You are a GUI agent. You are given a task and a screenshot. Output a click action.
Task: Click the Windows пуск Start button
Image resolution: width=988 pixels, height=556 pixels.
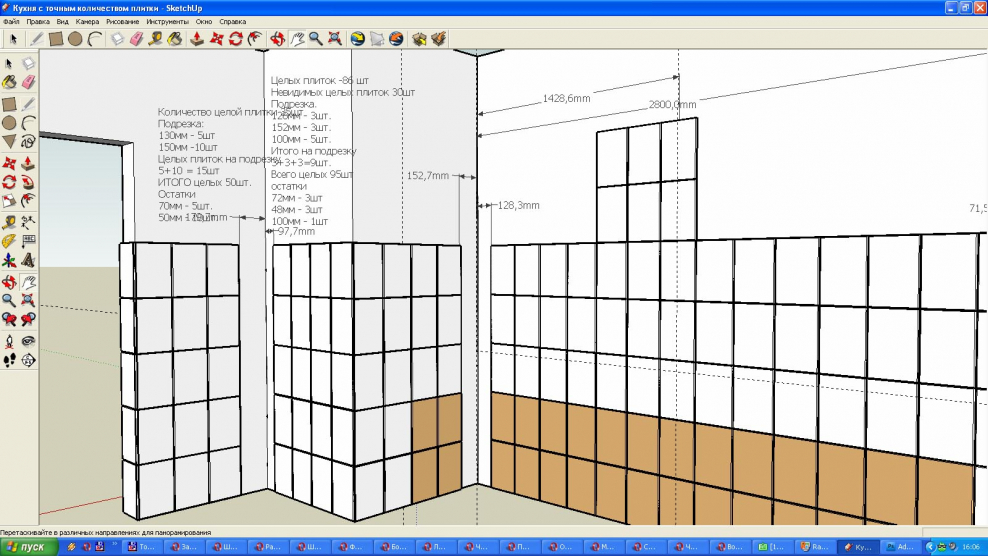click(26, 547)
